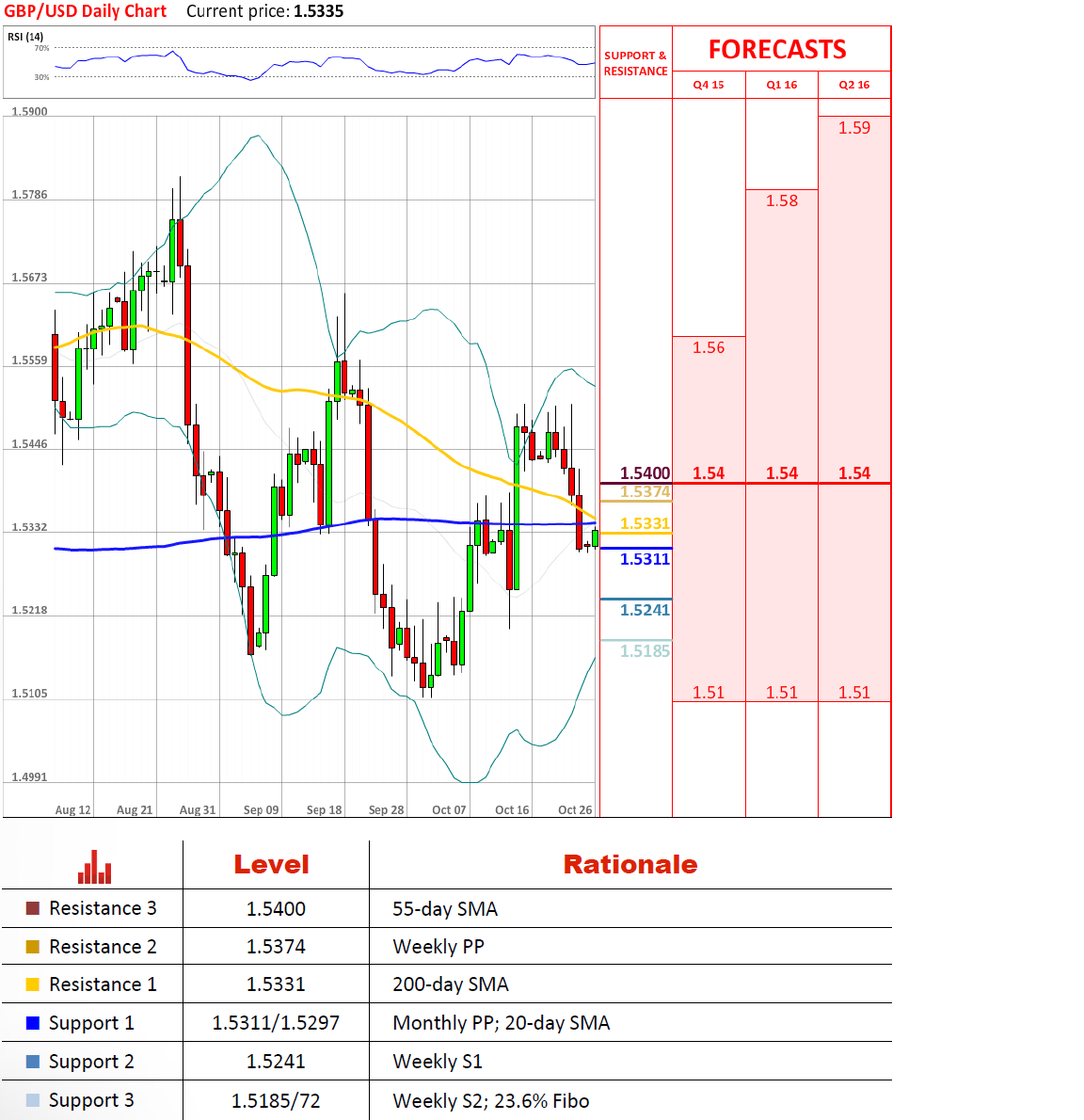Image resolution: width=1084 pixels, height=1120 pixels.
Task: Click the Weekly S1 rationale
Action: (438, 1062)
